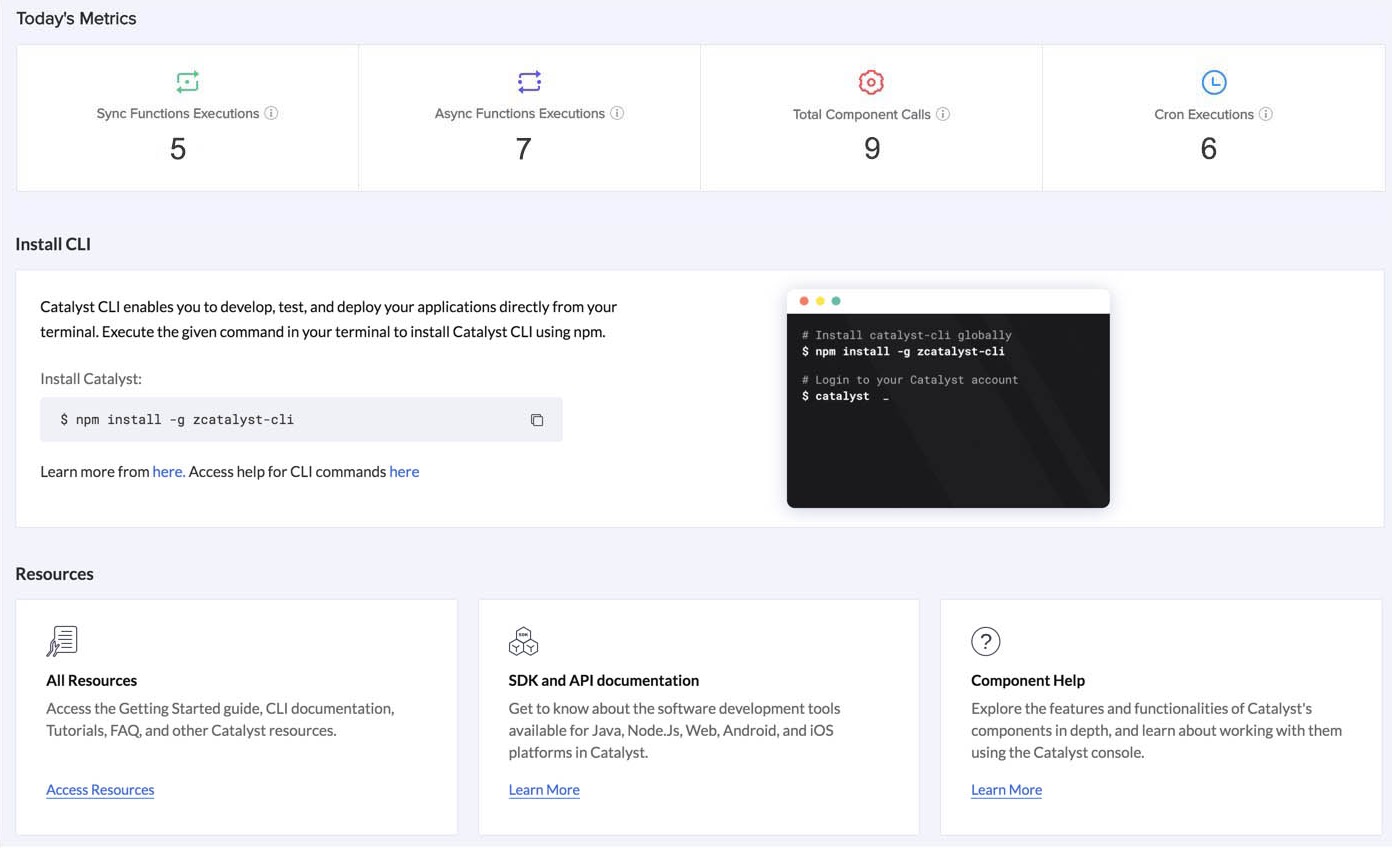This screenshot has height=848, width=1392.
Task: Click Learn More under Component Help
Action: click(1006, 790)
